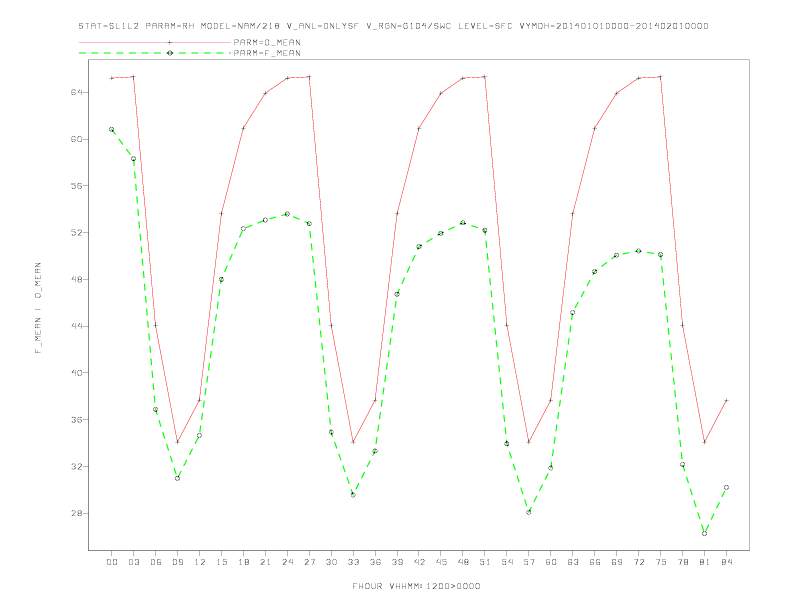Image resolution: width=792 pixels, height=612 pixels.
Task: Select the red O_MEAN legend line sample
Action: click(x=155, y=42)
